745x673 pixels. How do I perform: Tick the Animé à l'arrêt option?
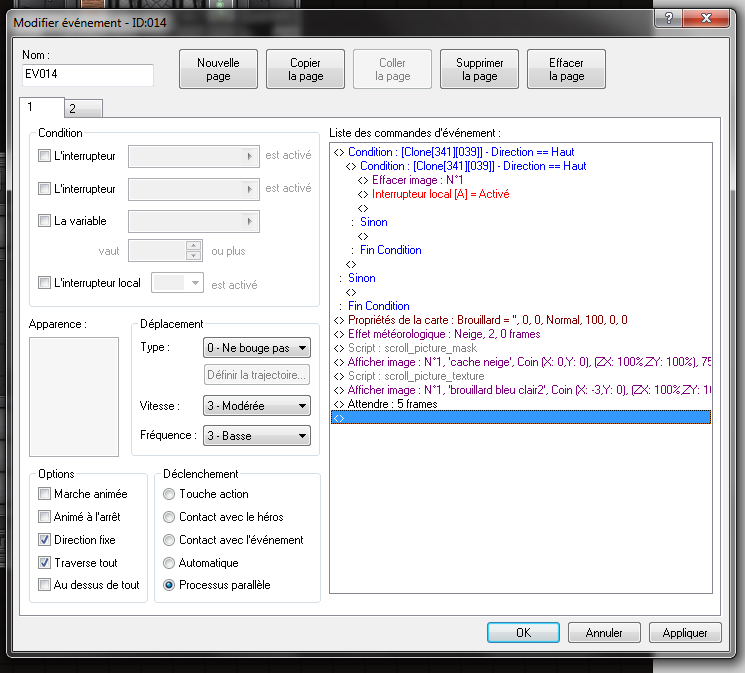44,517
